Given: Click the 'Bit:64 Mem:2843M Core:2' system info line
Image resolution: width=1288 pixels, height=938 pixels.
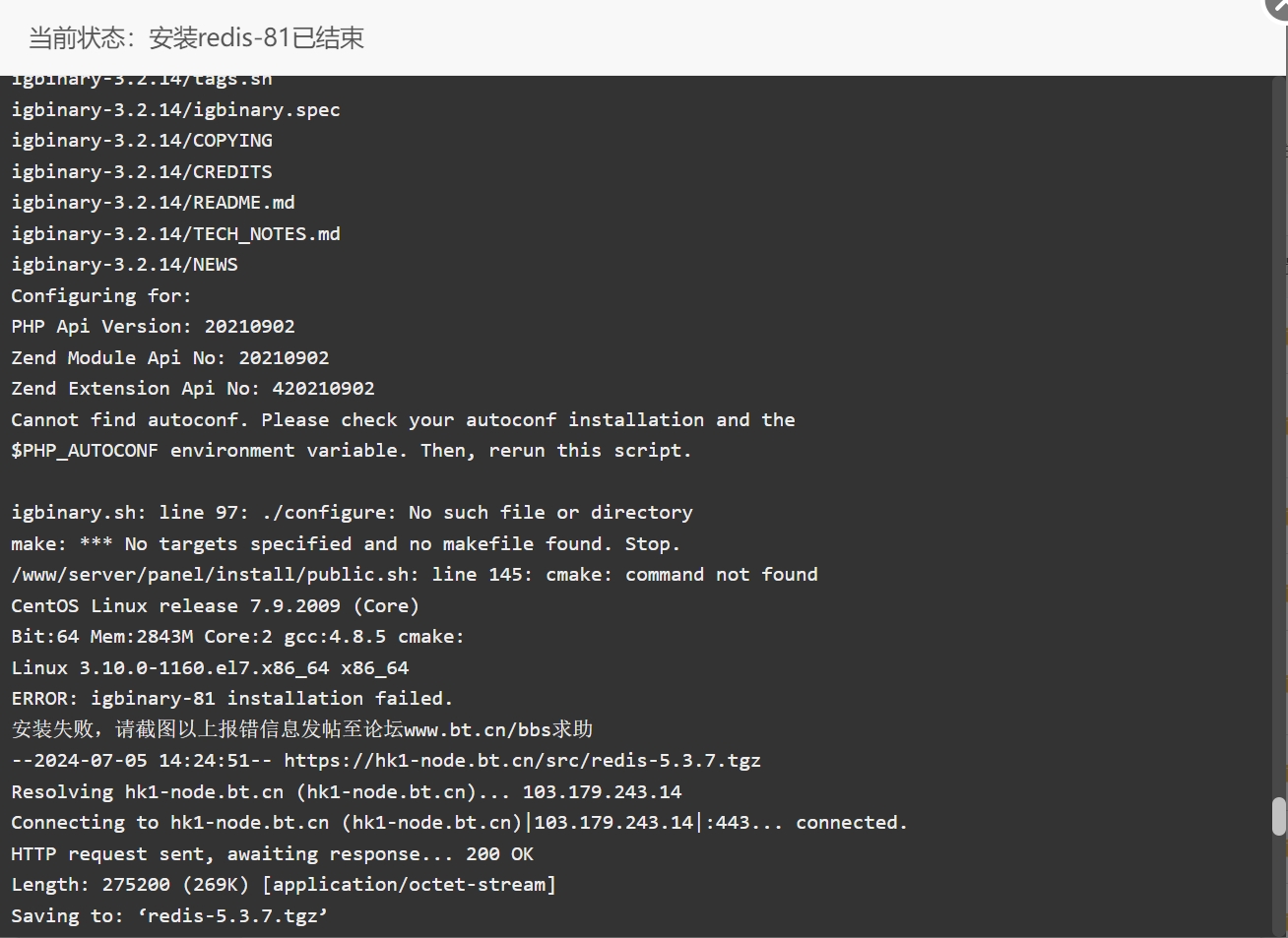Looking at the screenshot, I should (x=237, y=637).
